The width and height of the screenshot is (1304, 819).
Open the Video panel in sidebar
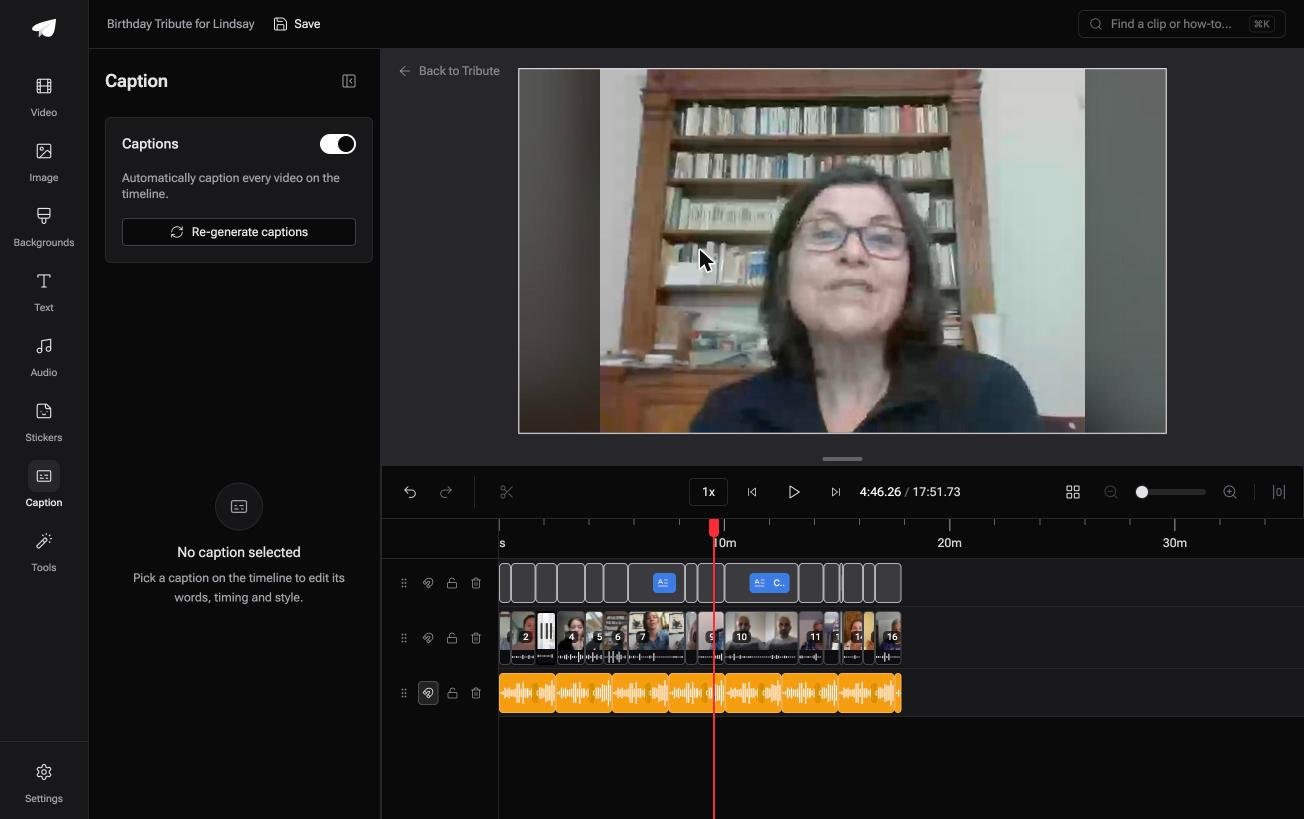44,97
